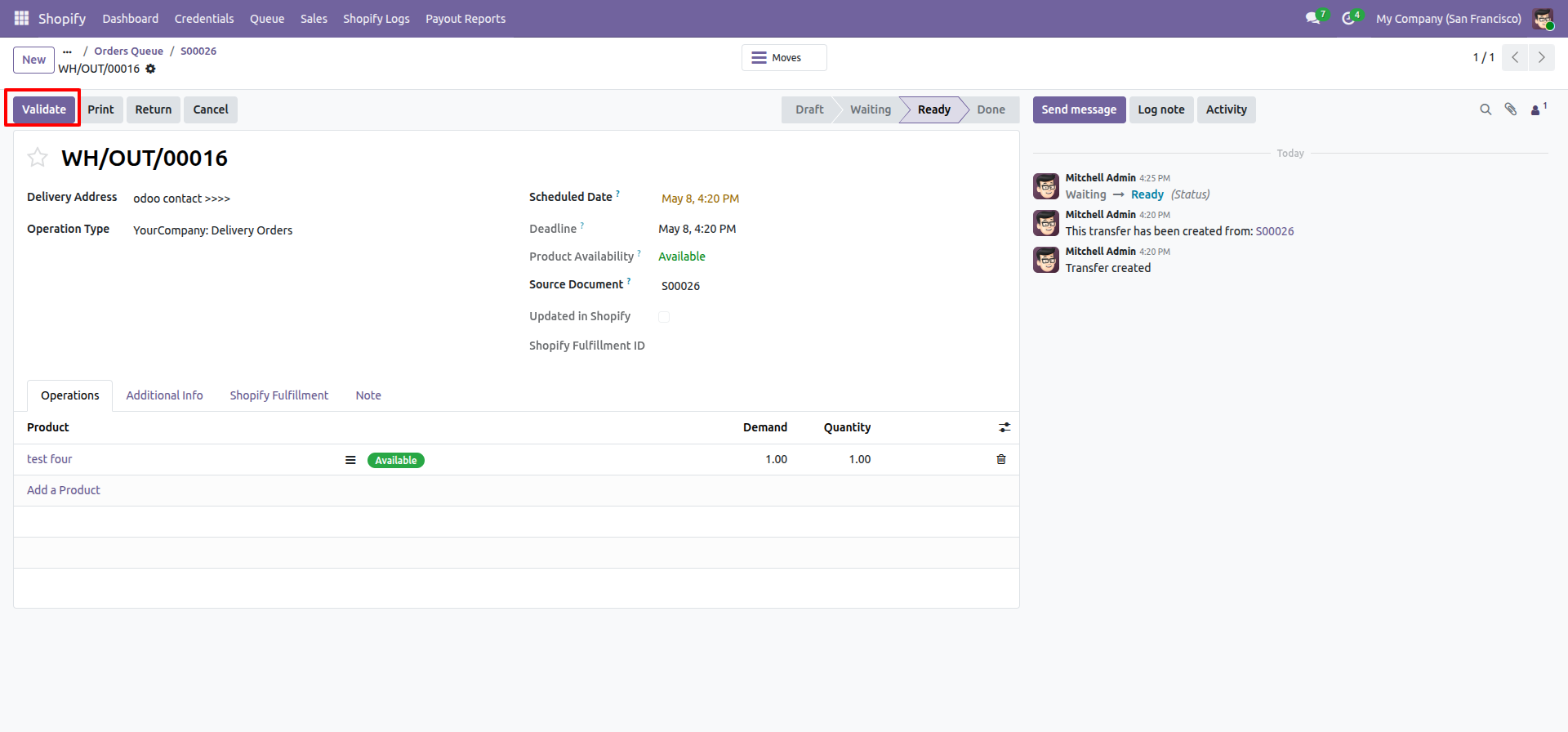Screen dimensions: 1568x732
Task: Open company switcher My Company (San Francisco)
Action: [x=1448, y=18]
